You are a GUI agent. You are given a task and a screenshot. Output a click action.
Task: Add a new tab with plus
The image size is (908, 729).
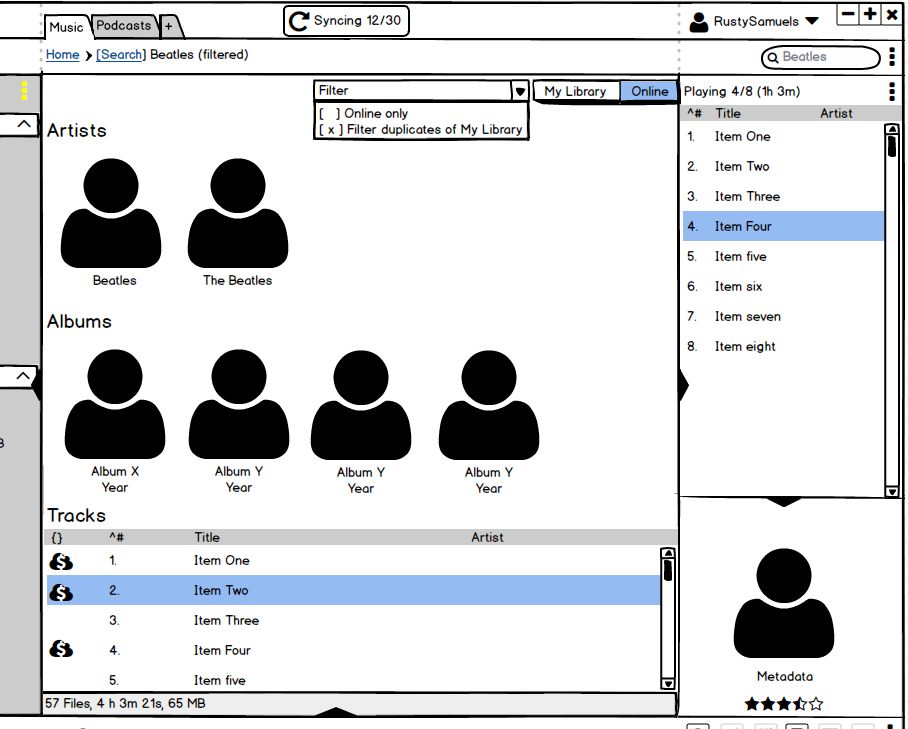click(169, 27)
